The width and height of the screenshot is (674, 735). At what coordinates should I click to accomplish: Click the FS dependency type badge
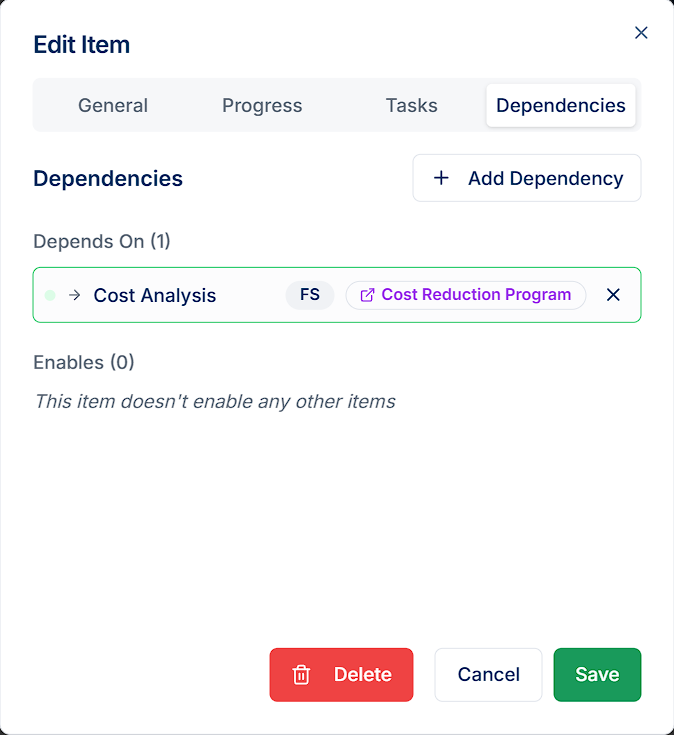coord(310,295)
